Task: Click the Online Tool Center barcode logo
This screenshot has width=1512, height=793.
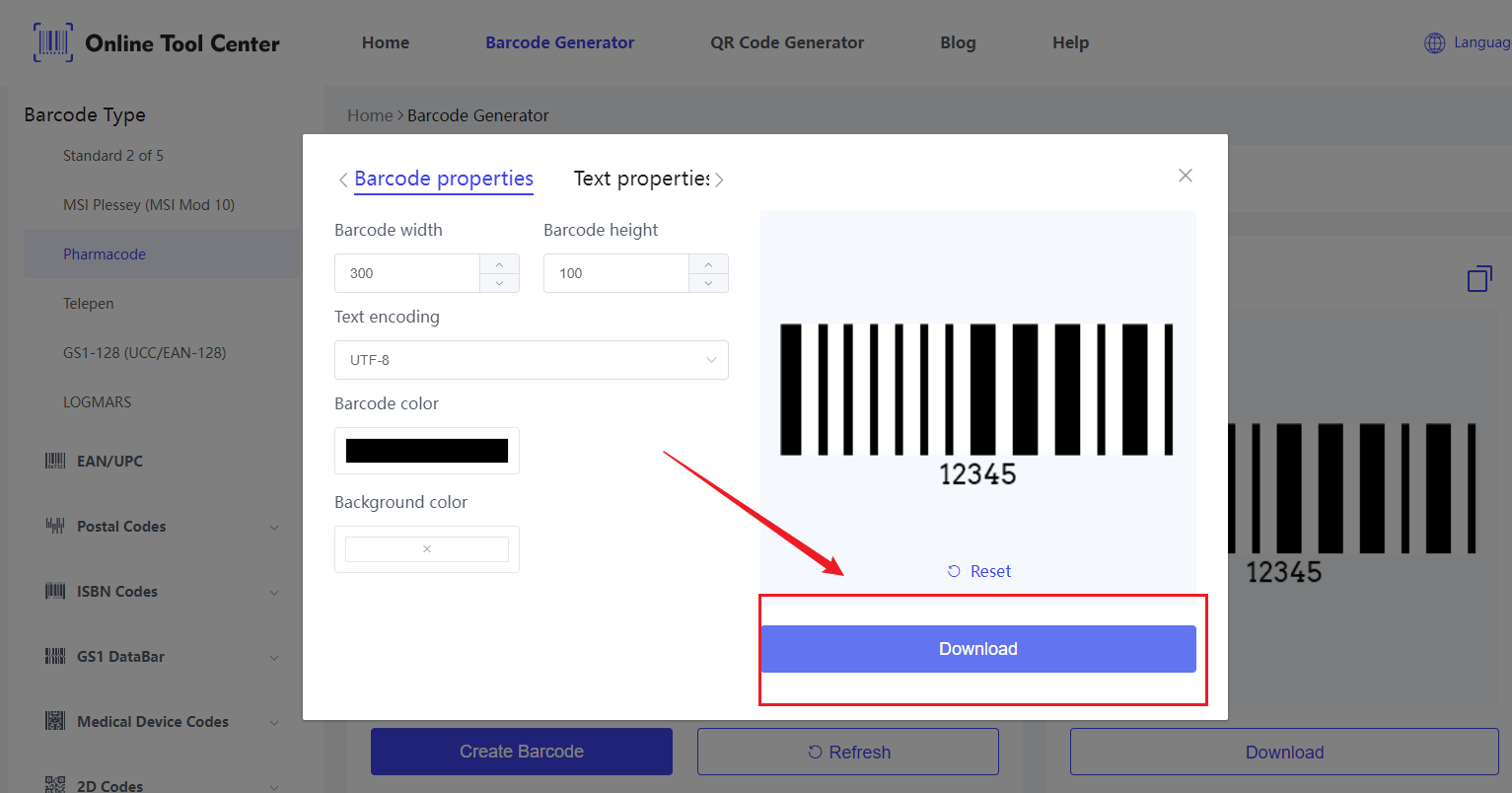Action: [53, 42]
